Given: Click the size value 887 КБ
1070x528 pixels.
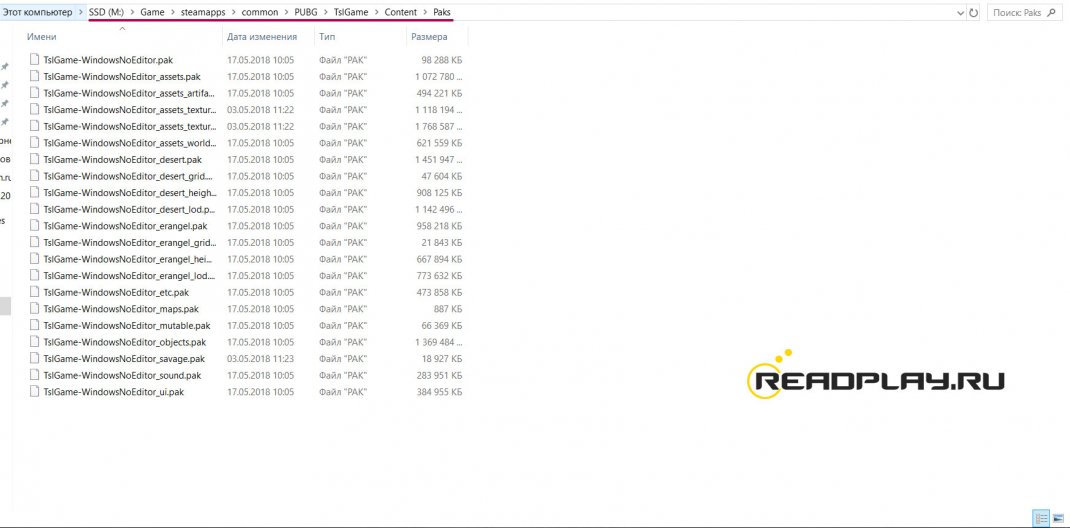Looking at the screenshot, I should pos(448,309).
